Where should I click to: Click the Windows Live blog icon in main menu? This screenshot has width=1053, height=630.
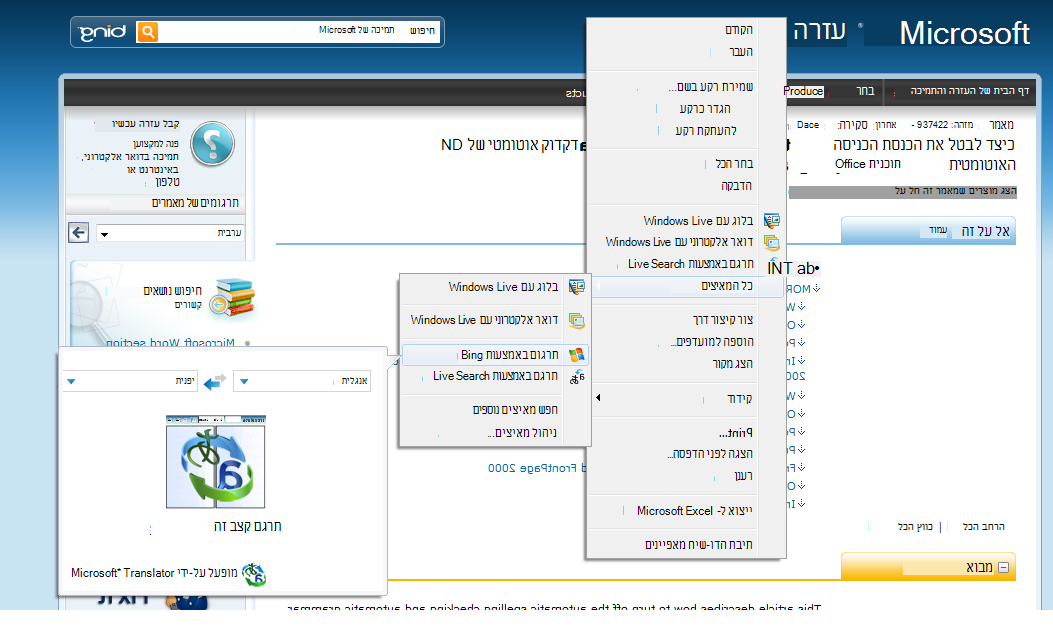[x=771, y=220]
